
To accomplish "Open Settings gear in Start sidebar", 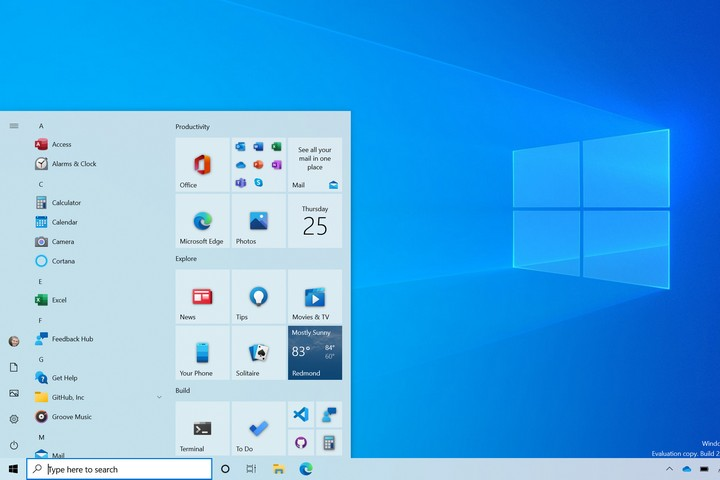I will tap(13, 419).
